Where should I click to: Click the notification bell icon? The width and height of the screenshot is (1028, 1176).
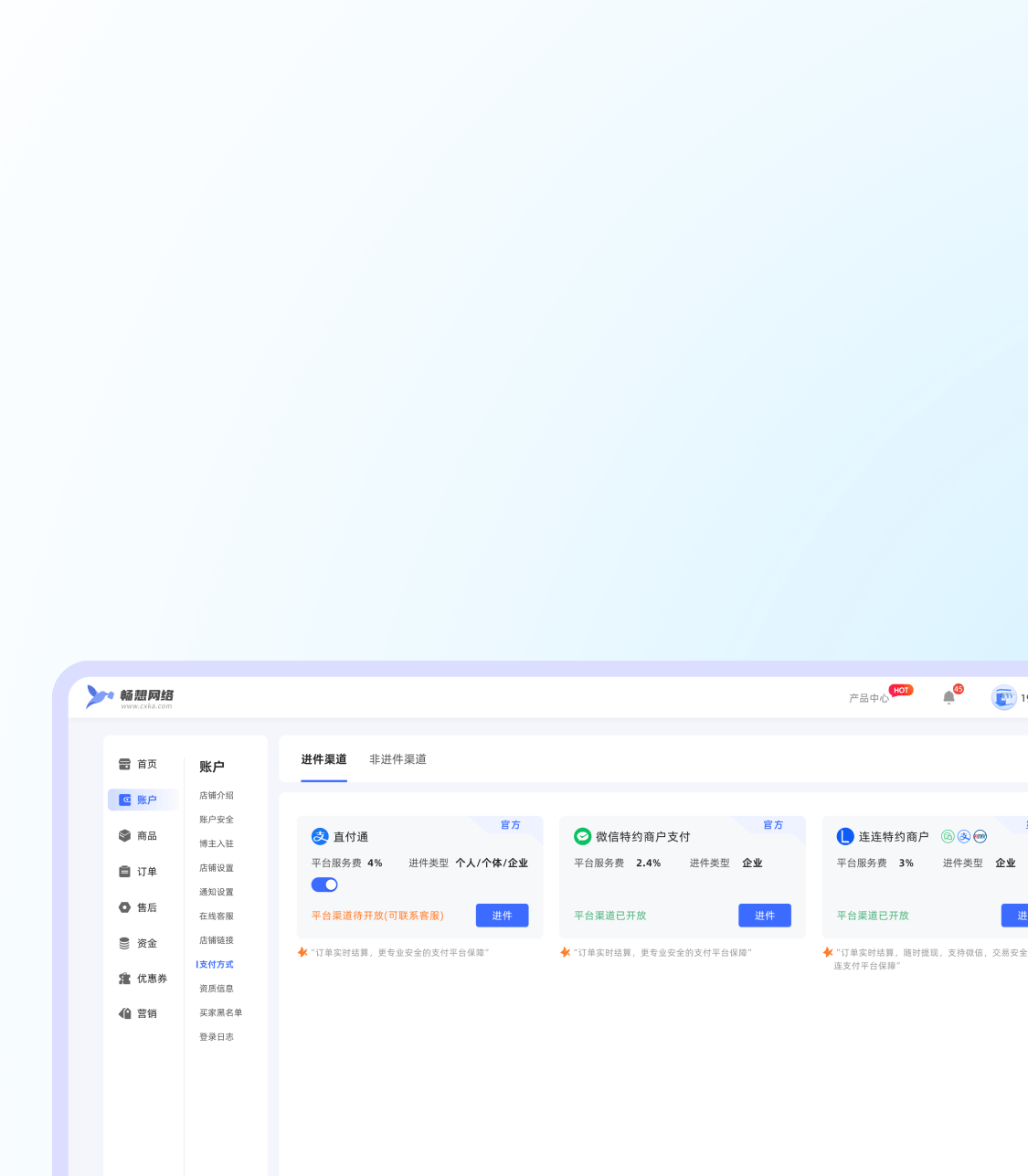tap(949, 698)
